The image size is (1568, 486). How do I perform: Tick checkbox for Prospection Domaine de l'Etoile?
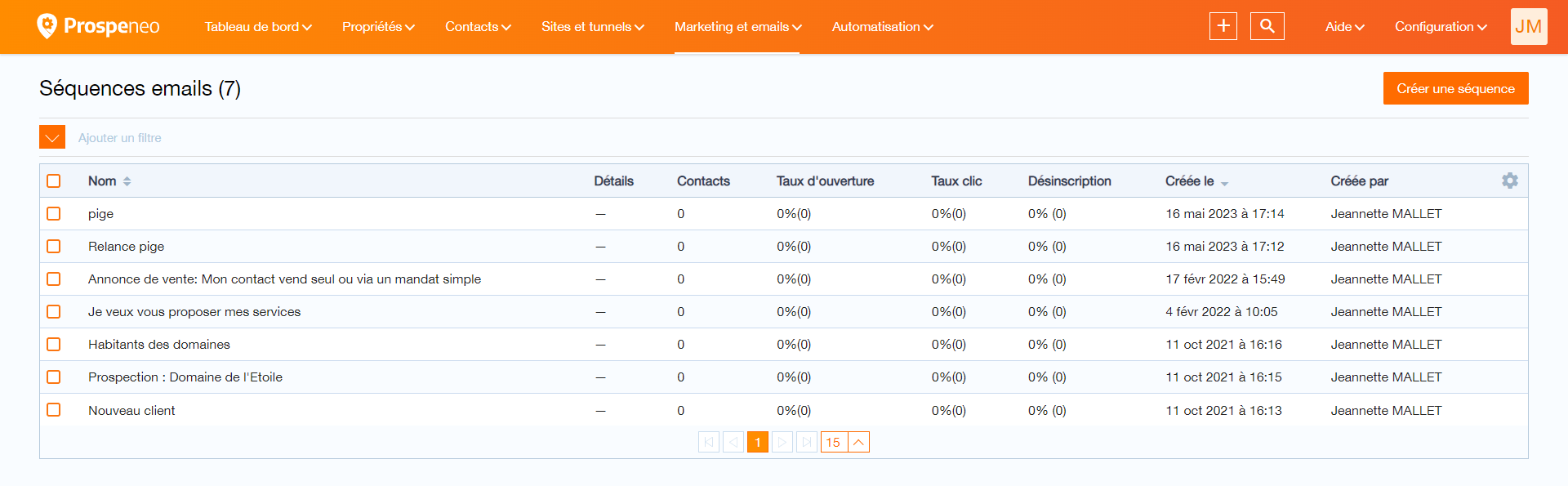pos(54,377)
